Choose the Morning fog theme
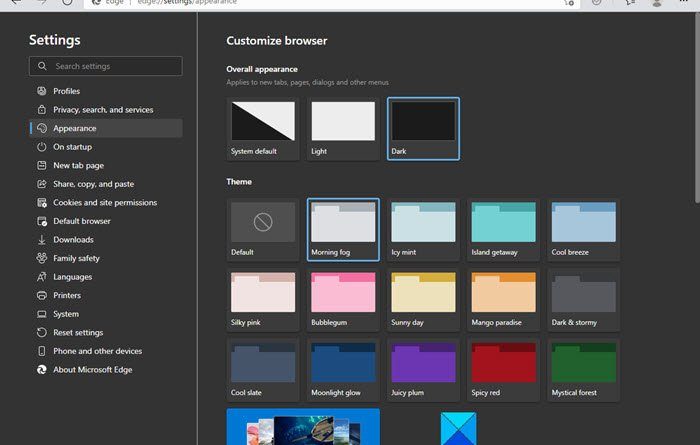700x445 pixels. 343,230
